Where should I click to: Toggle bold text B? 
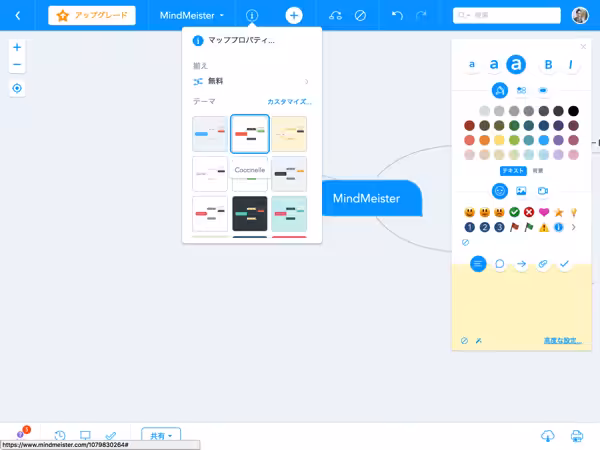pyautogui.click(x=548, y=65)
